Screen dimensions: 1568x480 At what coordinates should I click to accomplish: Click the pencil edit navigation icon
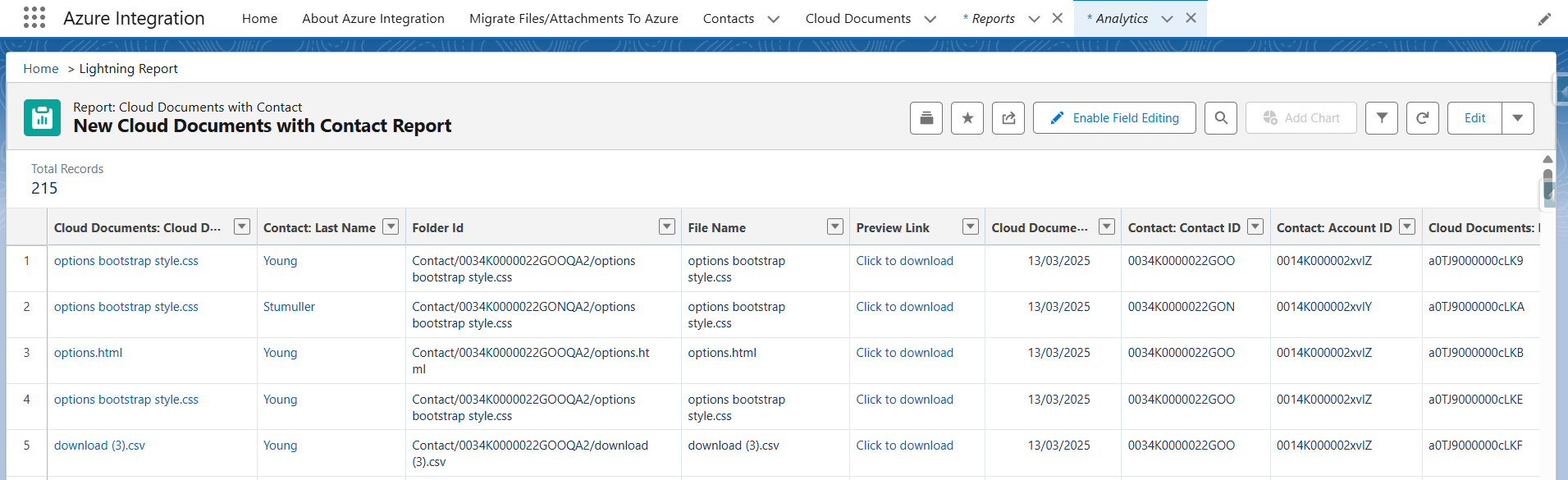(x=1544, y=19)
